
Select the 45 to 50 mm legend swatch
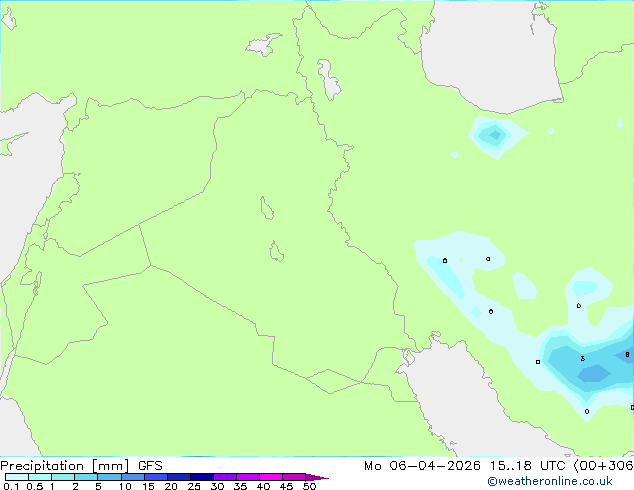(294, 477)
